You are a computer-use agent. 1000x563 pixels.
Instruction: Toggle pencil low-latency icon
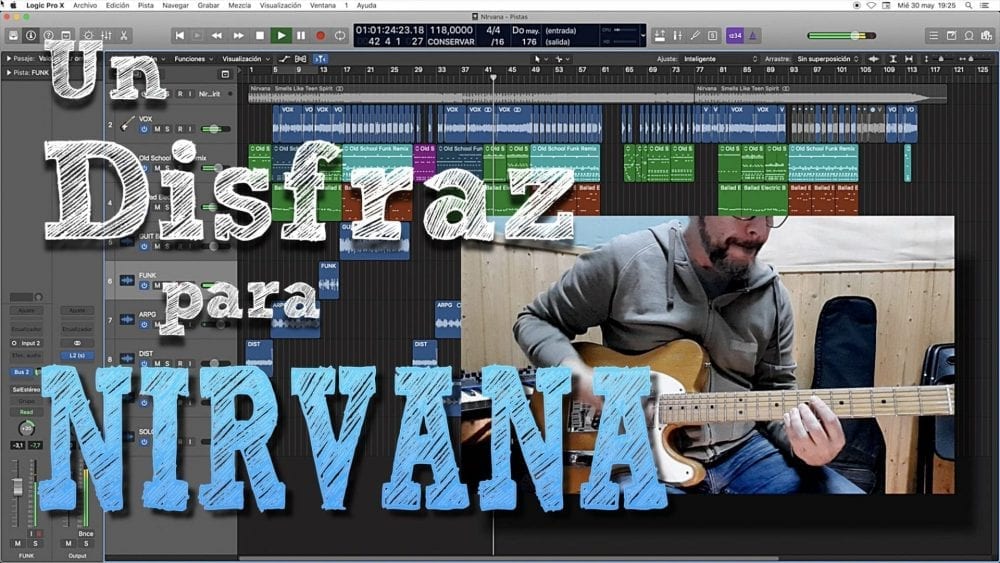click(695, 36)
